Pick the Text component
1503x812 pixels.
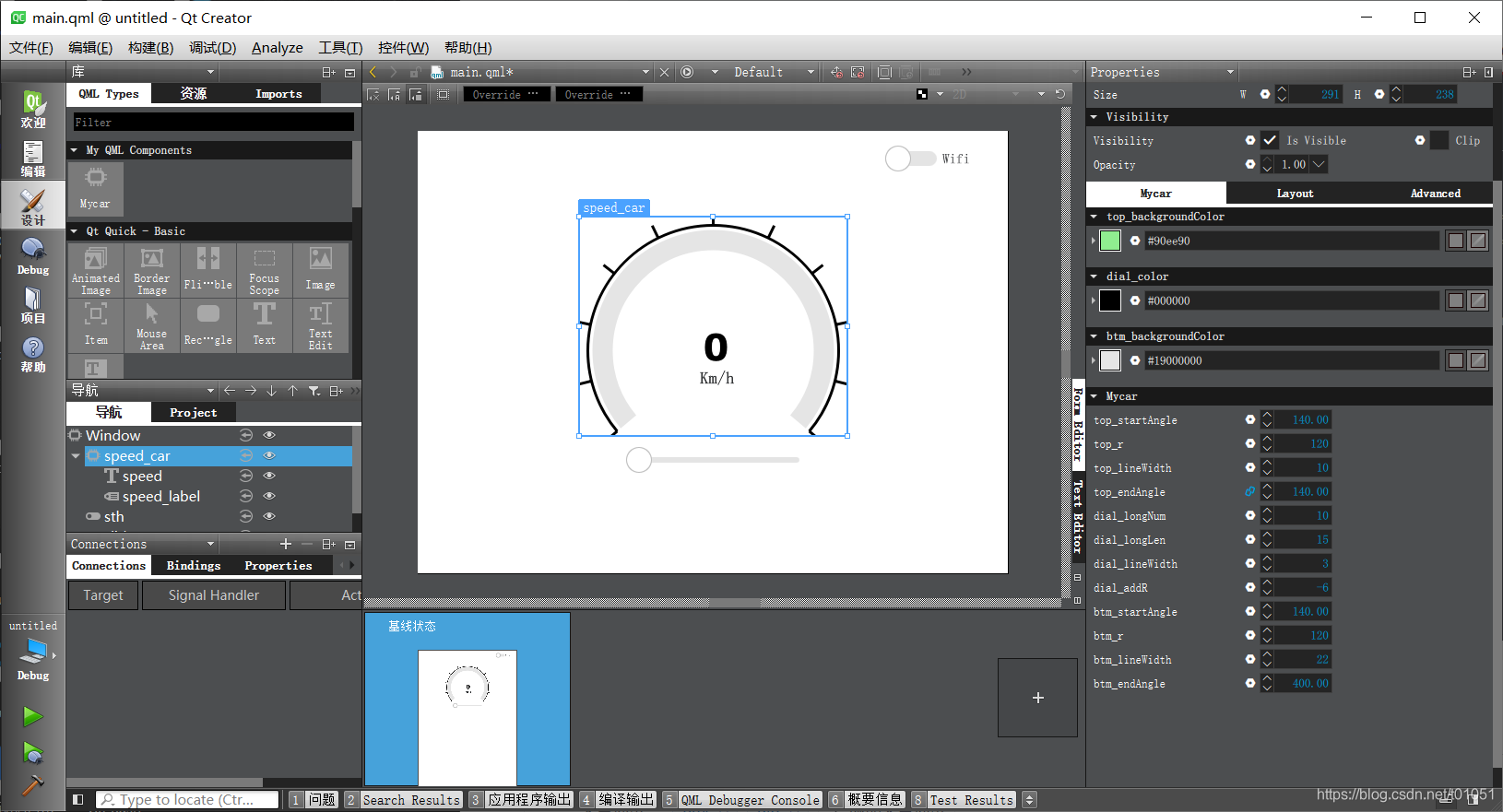tap(265, 325)
